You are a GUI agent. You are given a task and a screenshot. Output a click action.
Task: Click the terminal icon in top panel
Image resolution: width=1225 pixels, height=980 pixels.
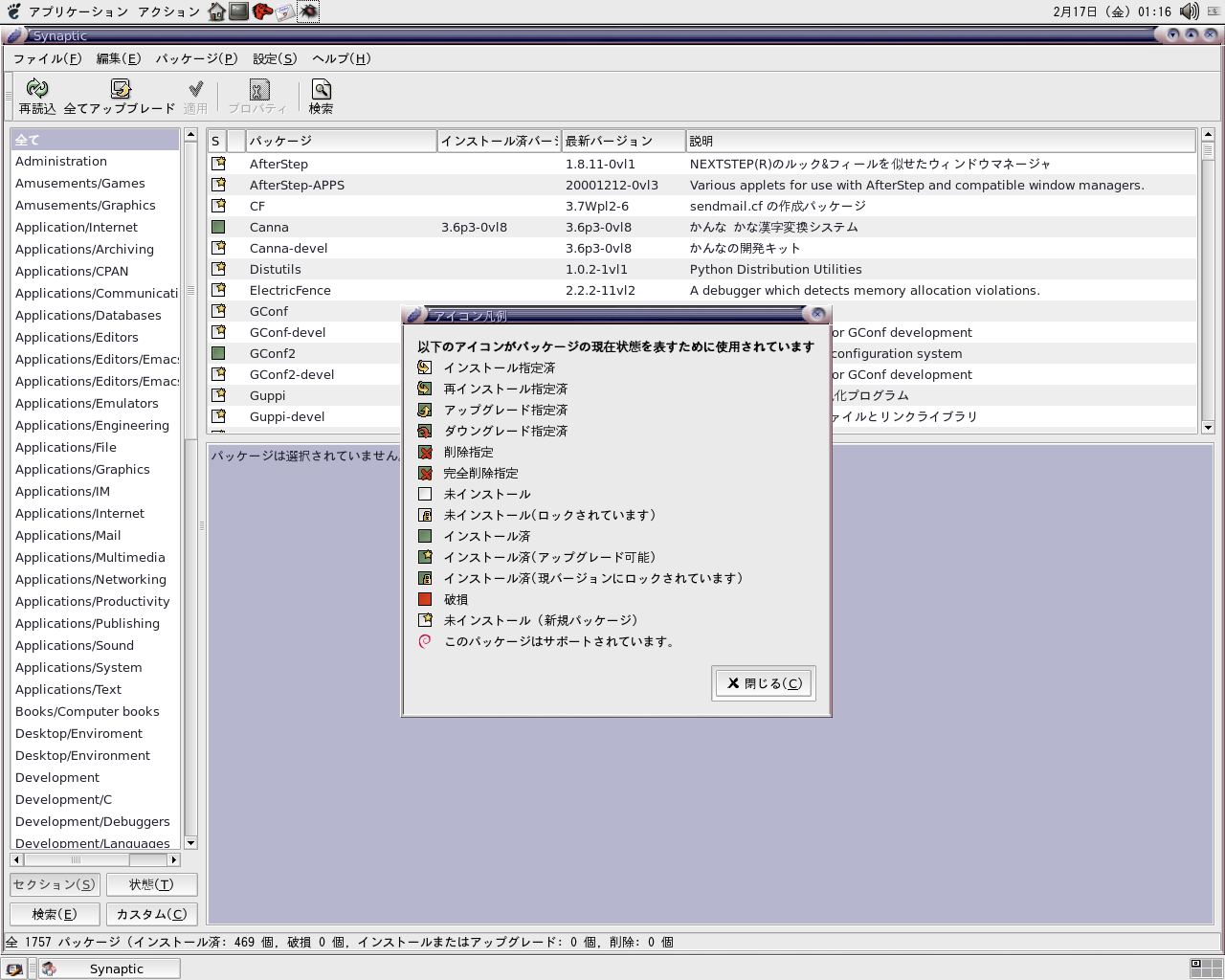239,11
